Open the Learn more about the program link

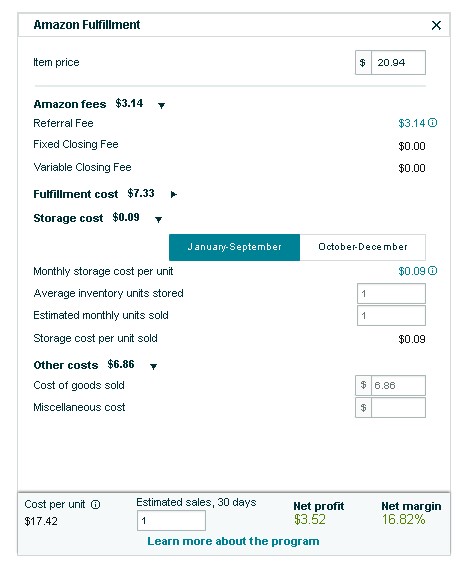click(233, 541)
